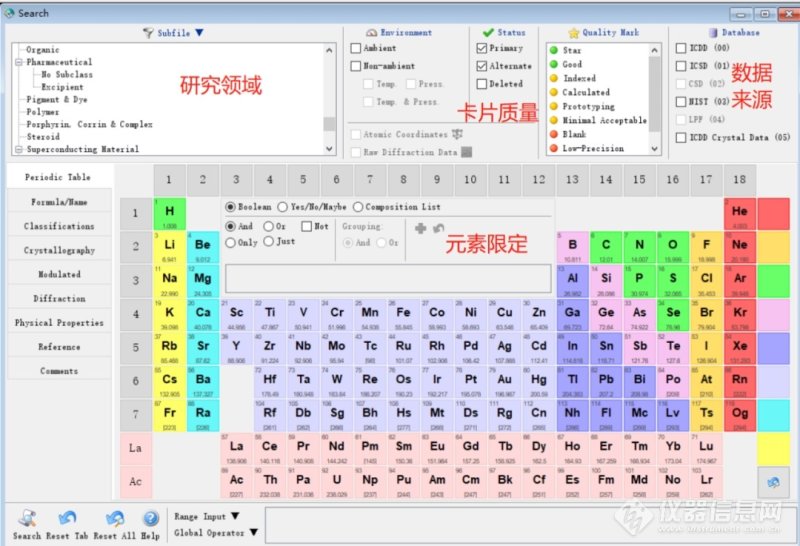
Task: Check the ICDD (00) database box
Action: pyautogui.click(x=681, y=48)
